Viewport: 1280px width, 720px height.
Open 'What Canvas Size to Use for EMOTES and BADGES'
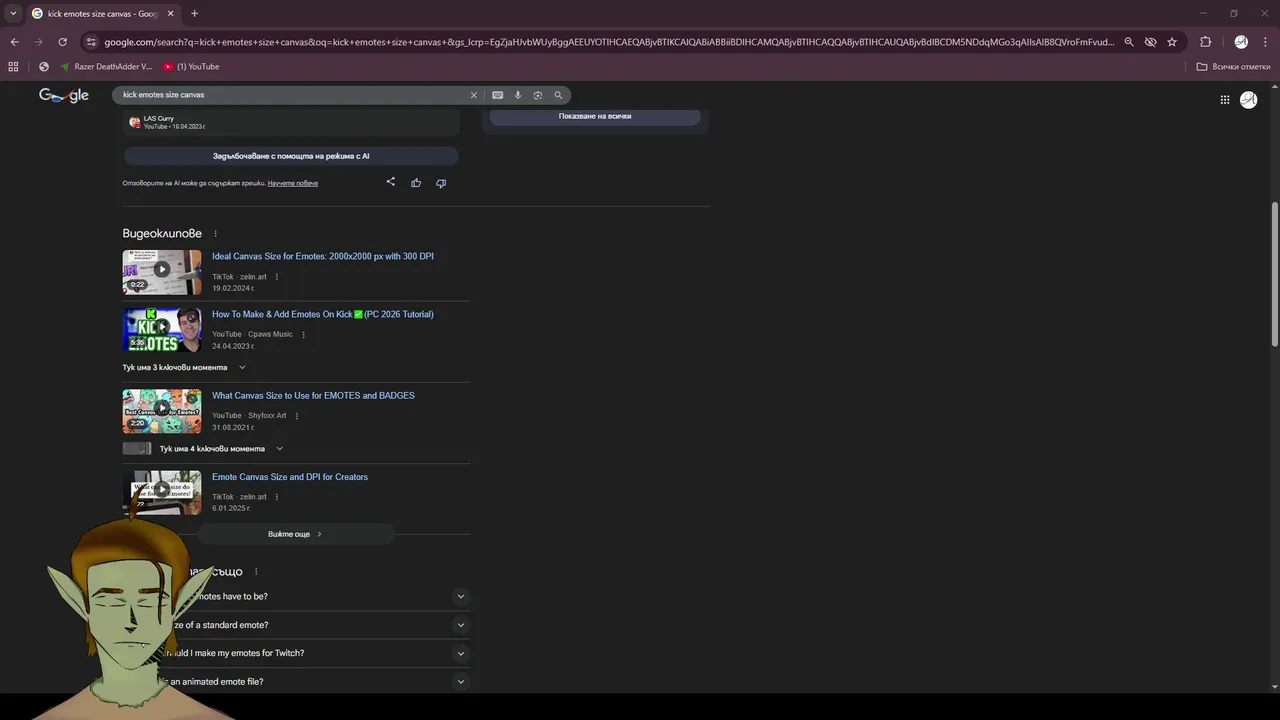pos(313,395)
